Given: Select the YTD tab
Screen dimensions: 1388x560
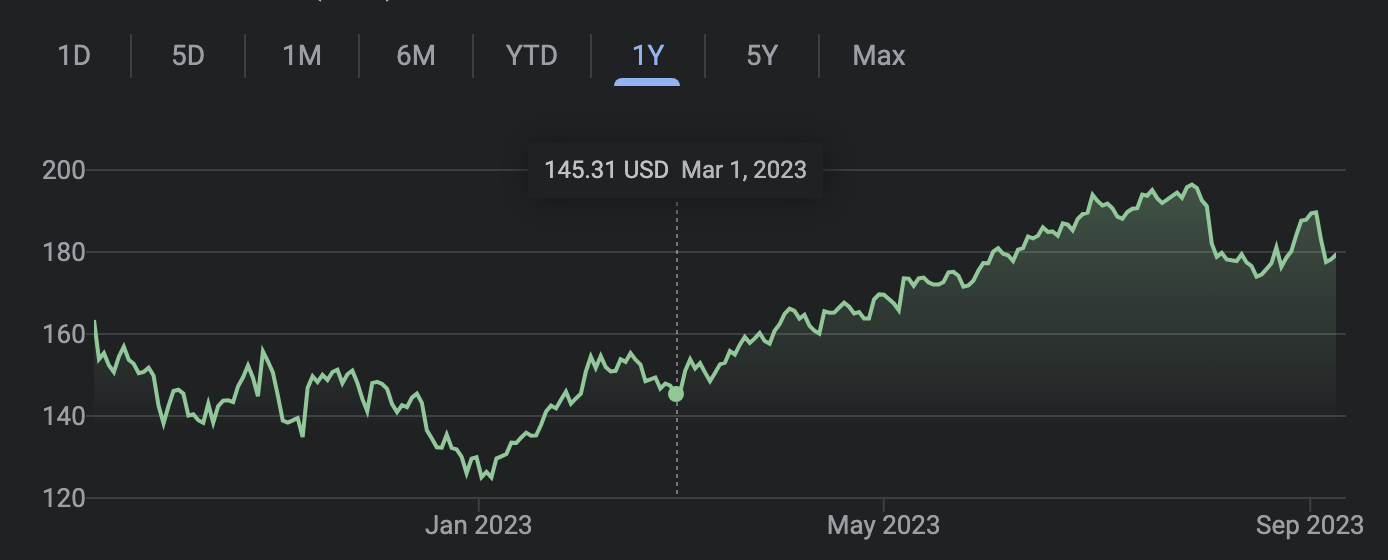Looking at the screenshot, I should [x=532, y=55].
